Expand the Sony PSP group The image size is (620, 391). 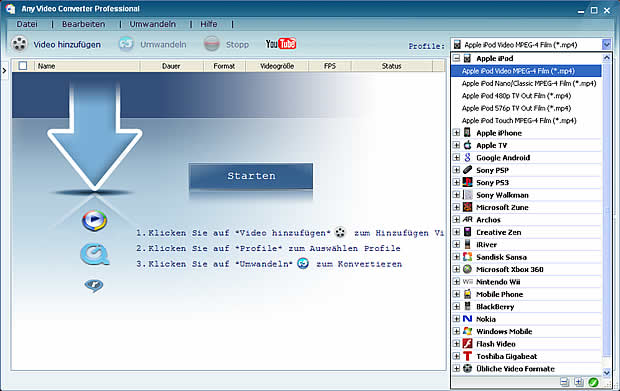(x=456, y=170)
